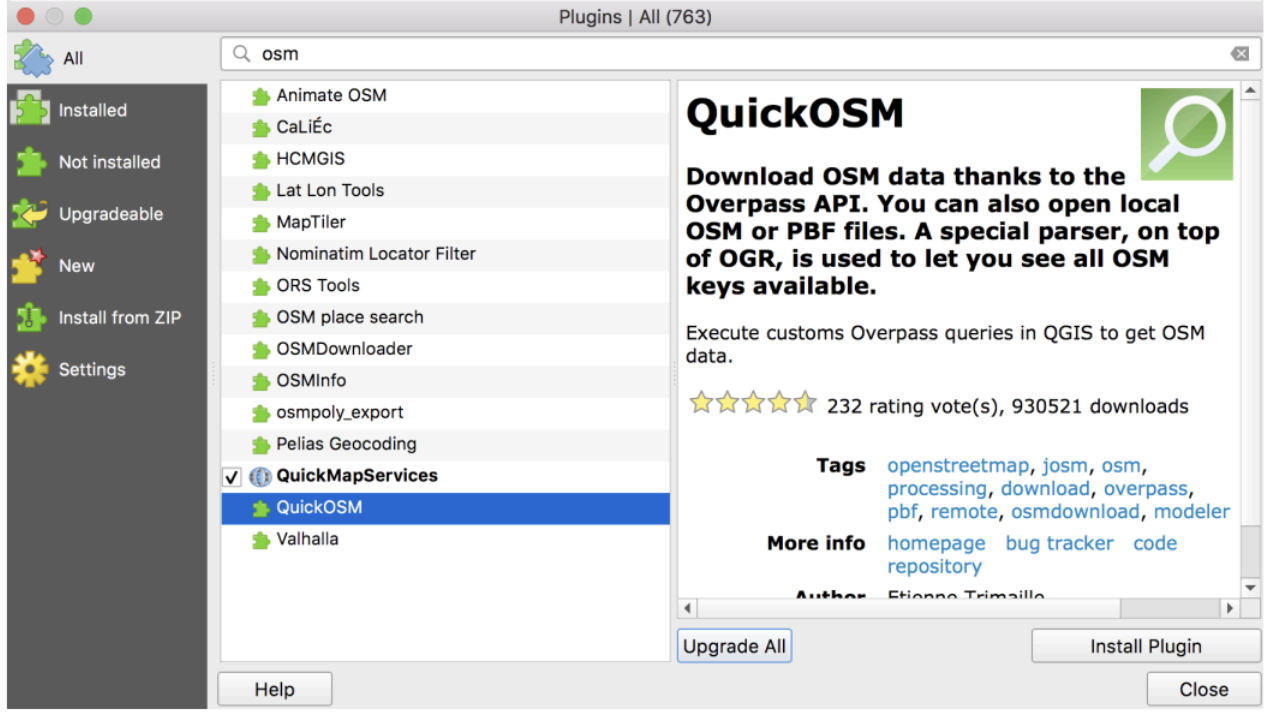Open the bug tracker link
This screenshot has height=714, width=1270.
click(1059, 543)
